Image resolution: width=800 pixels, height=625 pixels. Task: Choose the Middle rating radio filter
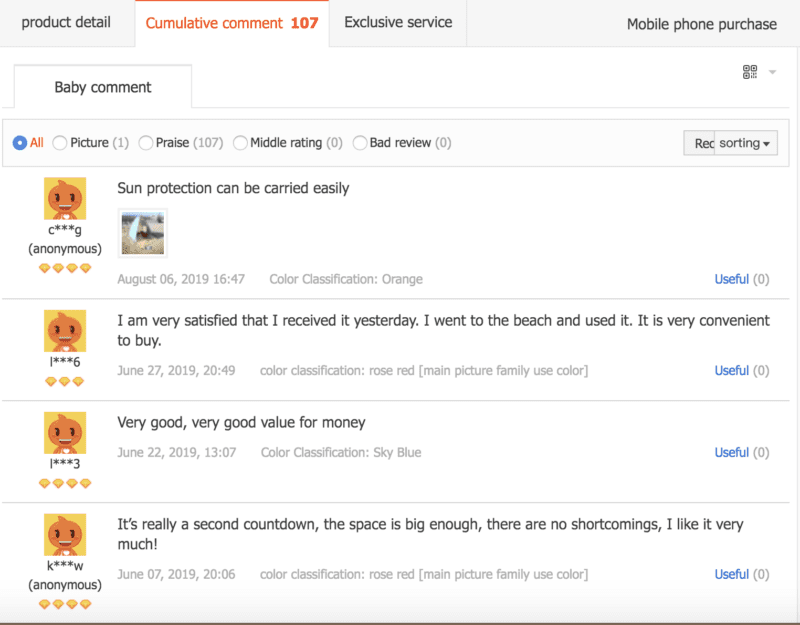(x=240, y=143)
